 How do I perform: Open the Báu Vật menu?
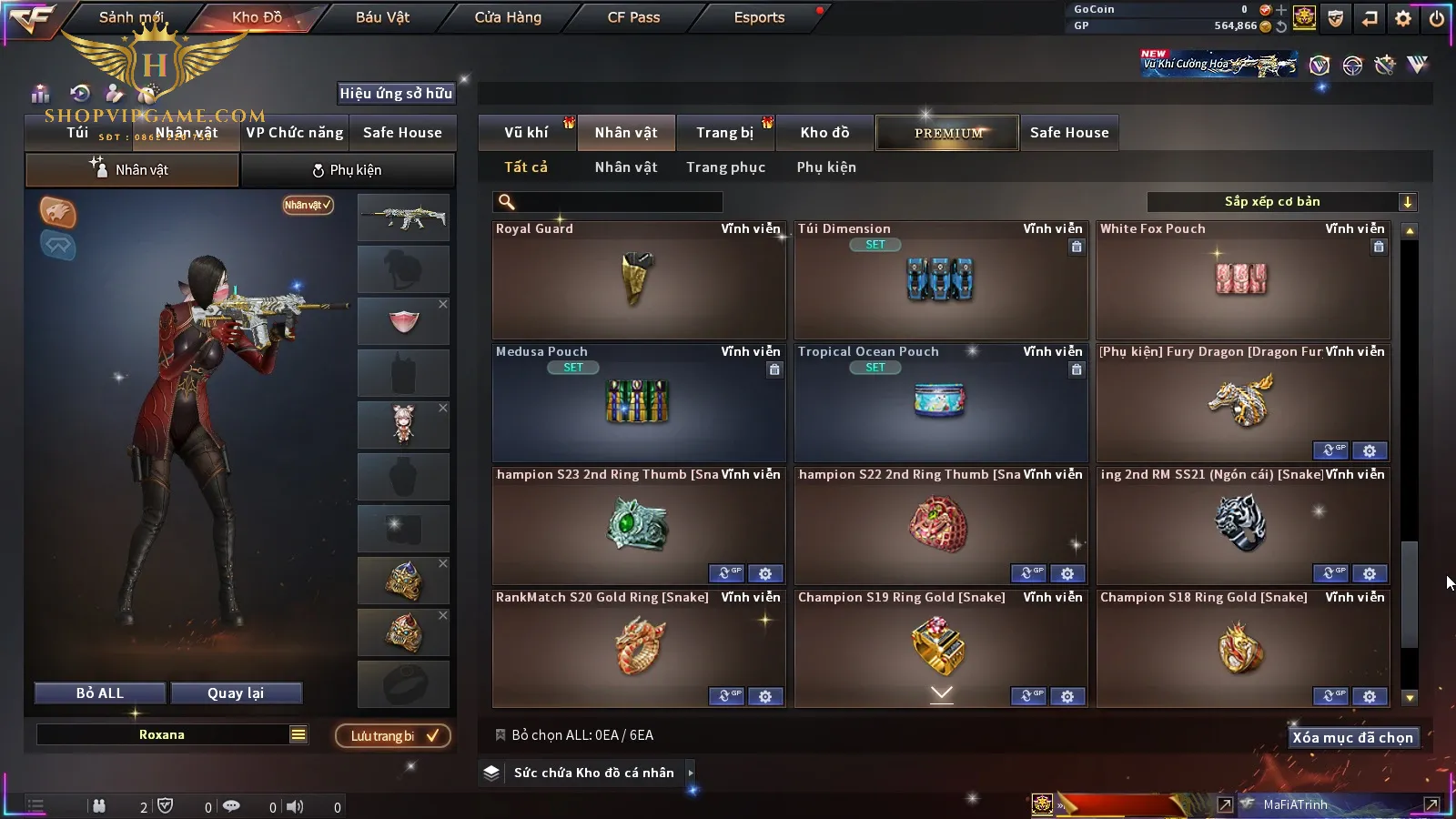coord(382,17)
